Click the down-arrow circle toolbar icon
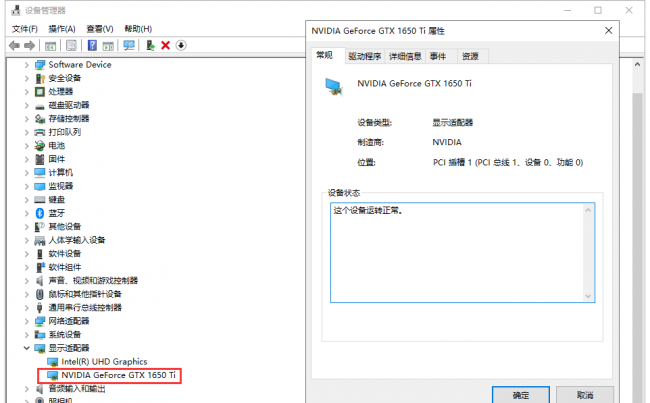The image size is (650, 403). [x=181, y=45]
